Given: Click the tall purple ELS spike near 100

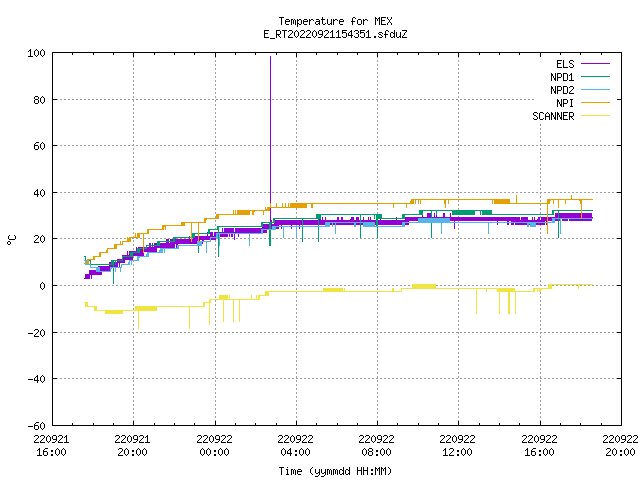Looking at the screenshot, I should pyautogui.click(x=270, y=131).
